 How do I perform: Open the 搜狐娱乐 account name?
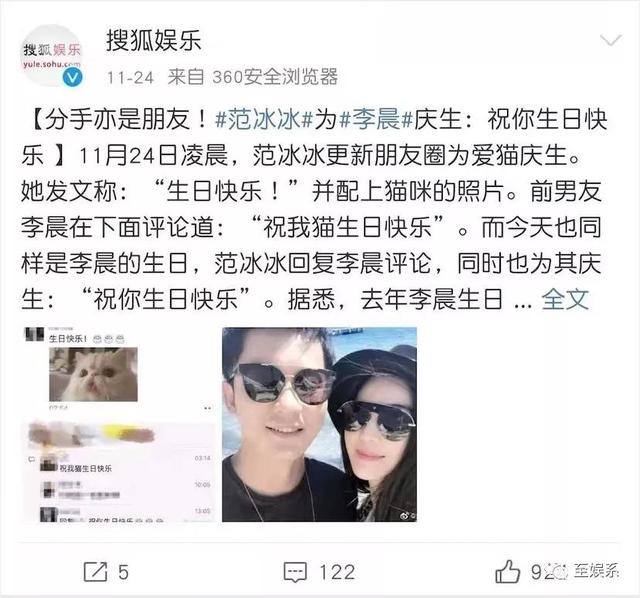coord(154,40)
